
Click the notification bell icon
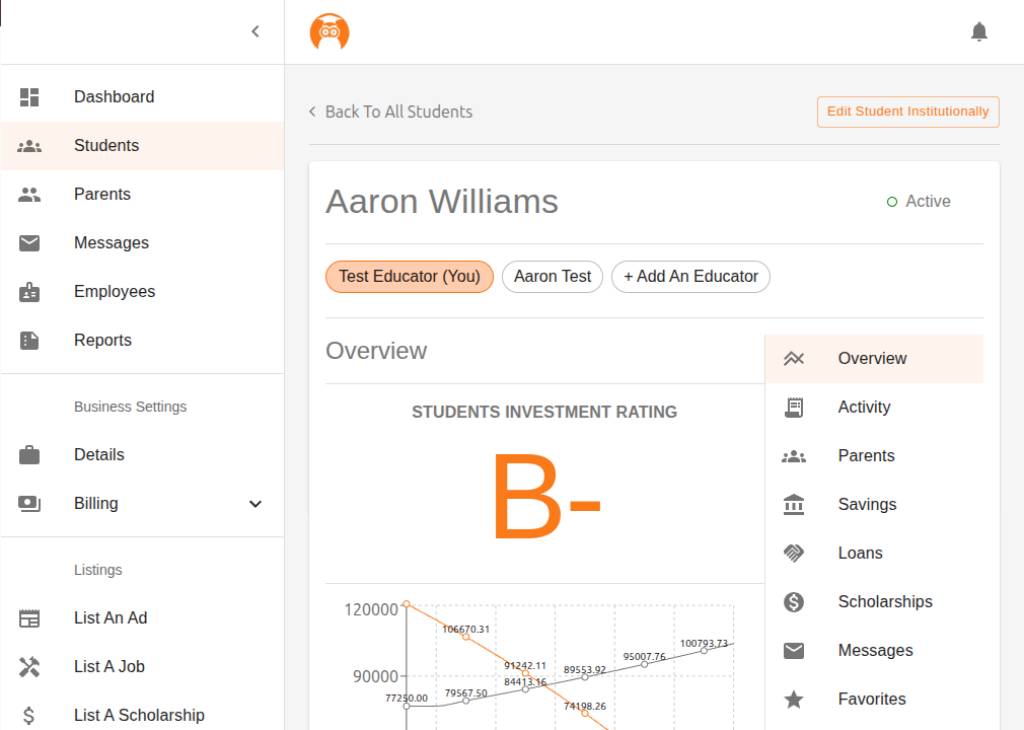point(979,32)
